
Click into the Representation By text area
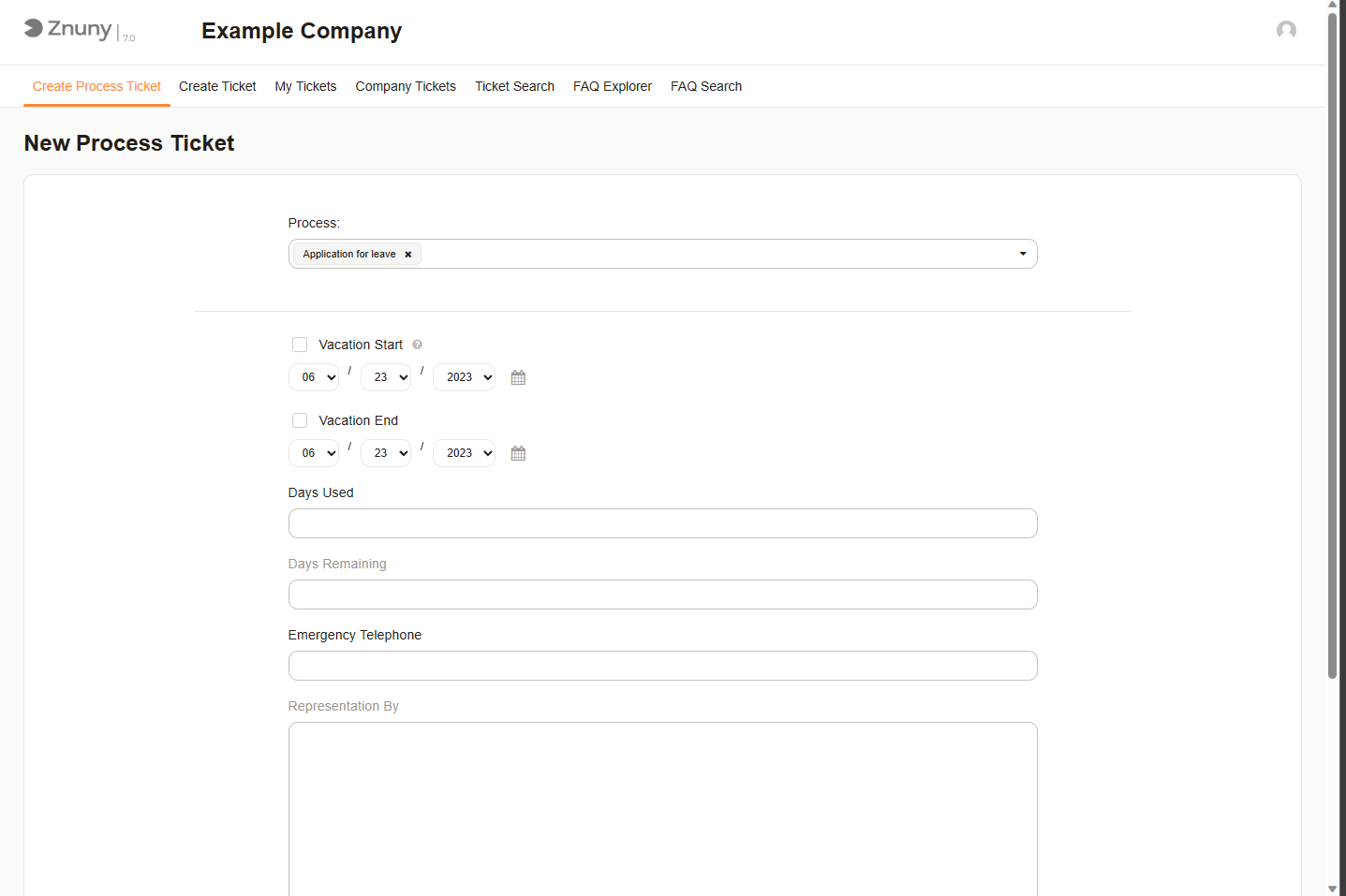tap(662, 805)
